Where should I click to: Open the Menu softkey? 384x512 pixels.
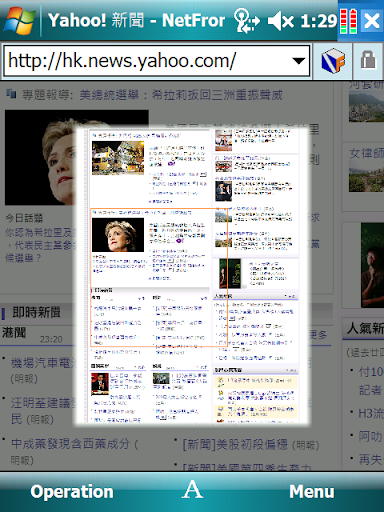(x=311, y=492)
